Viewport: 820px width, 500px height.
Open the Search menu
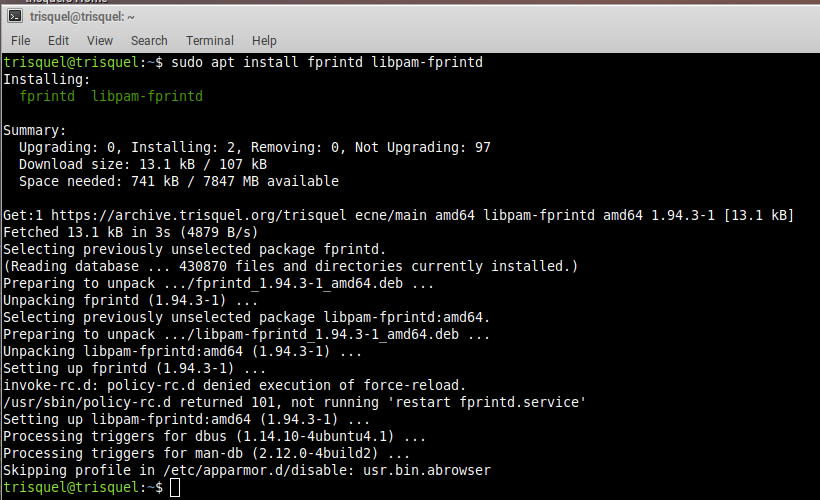pos(149,41)
